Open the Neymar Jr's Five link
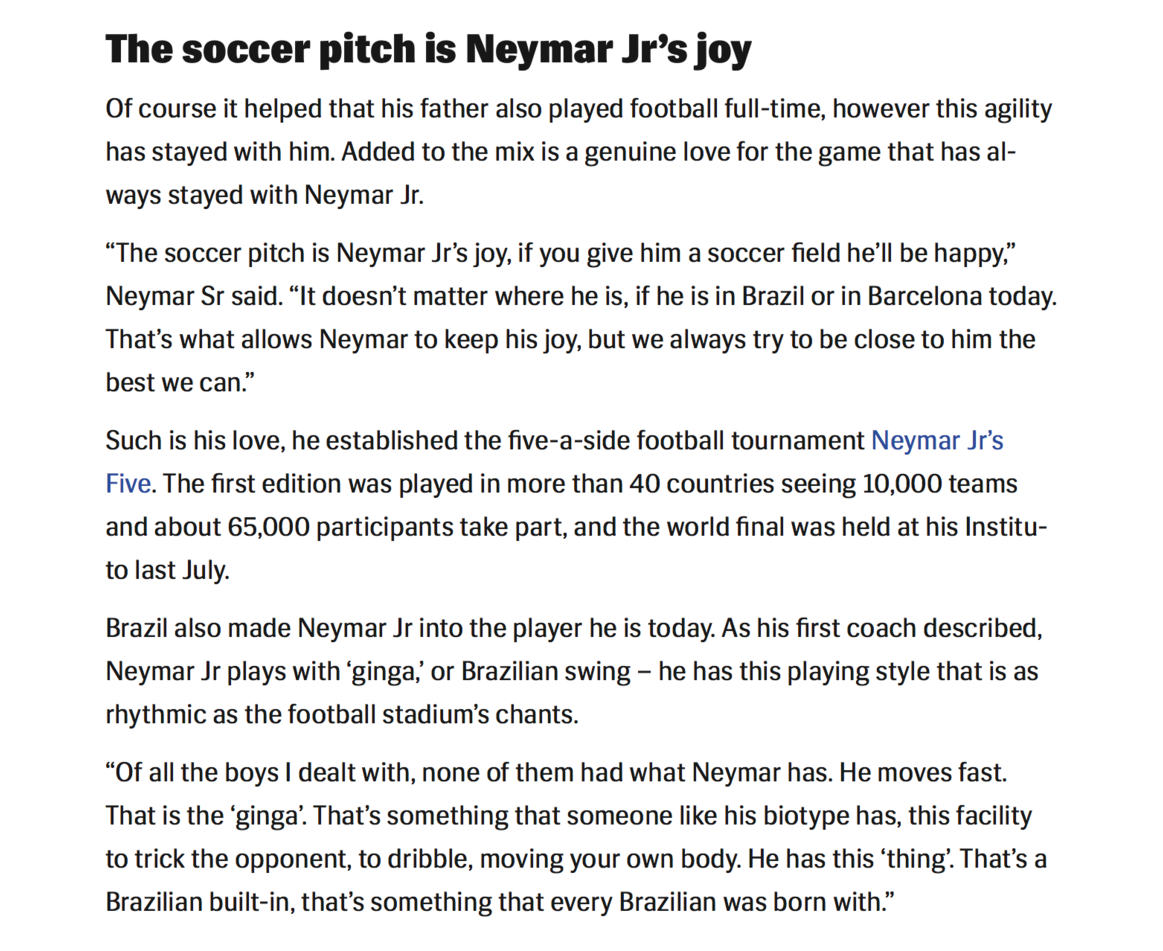Image resolution: width=1163 pixels, height=951 pixels. 937,441
